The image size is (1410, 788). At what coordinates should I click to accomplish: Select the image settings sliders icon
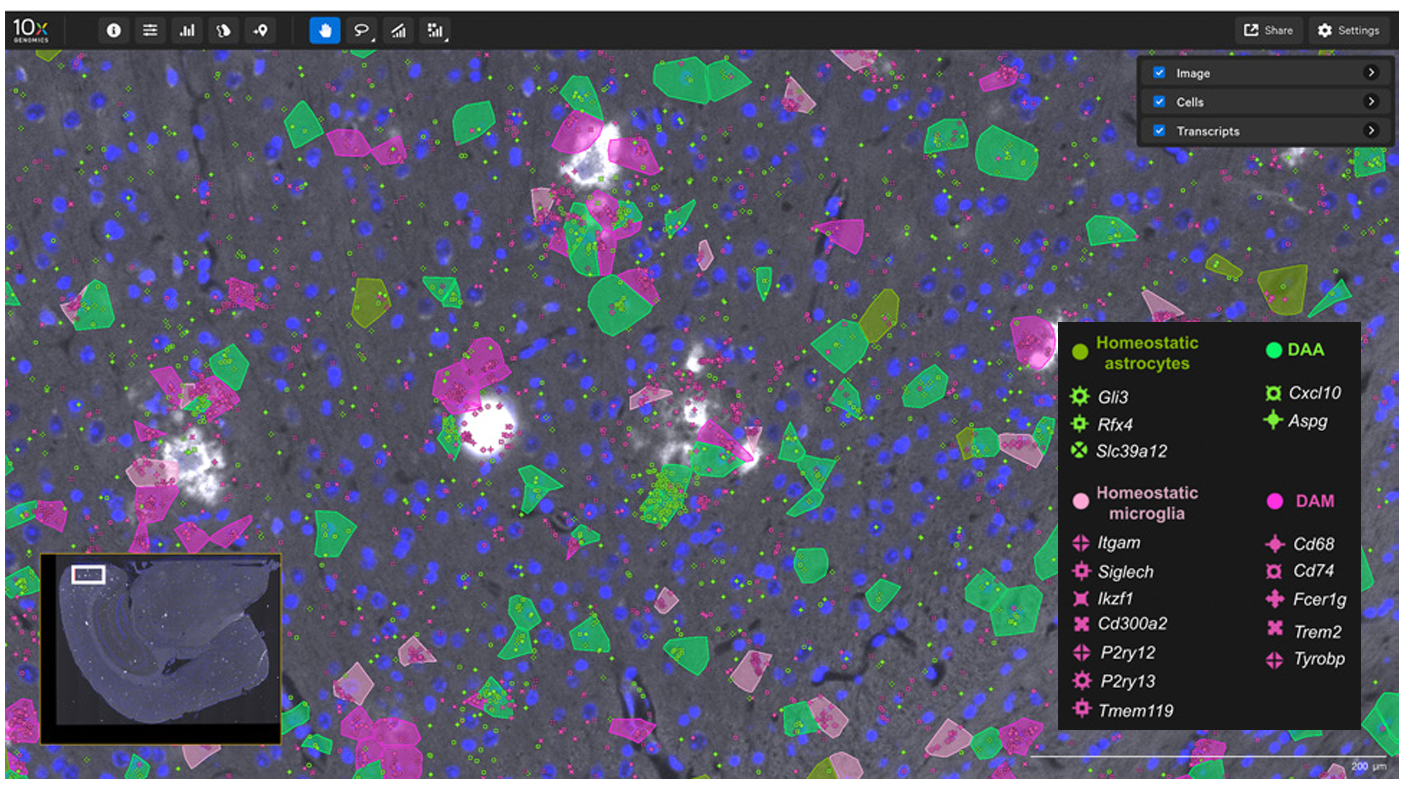[150, 30]
